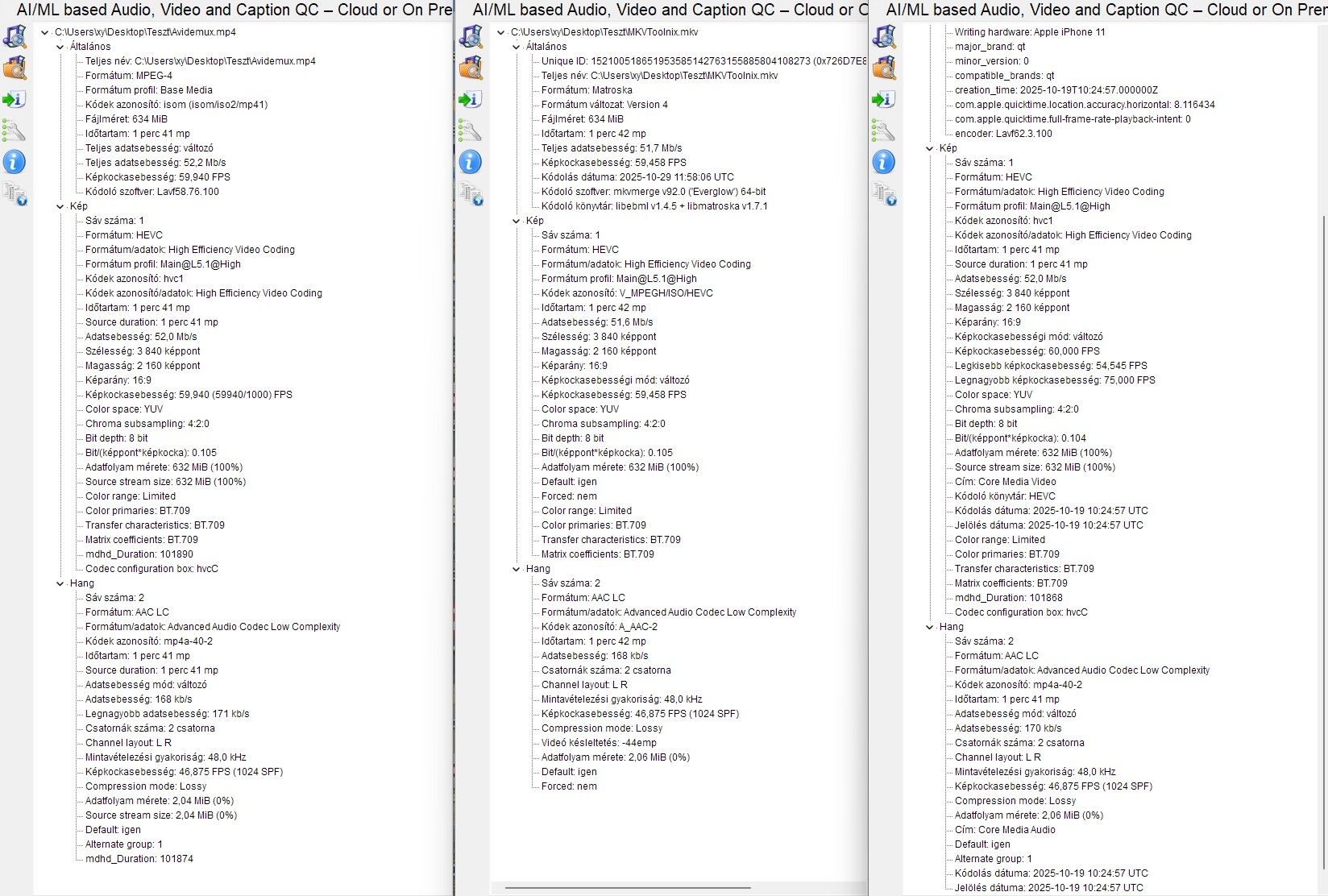The height and width of the screenshot is (896, 1328).
Task: Select the 'Unique ID' row
Action: pyautogui.click(x=704, y=61)
